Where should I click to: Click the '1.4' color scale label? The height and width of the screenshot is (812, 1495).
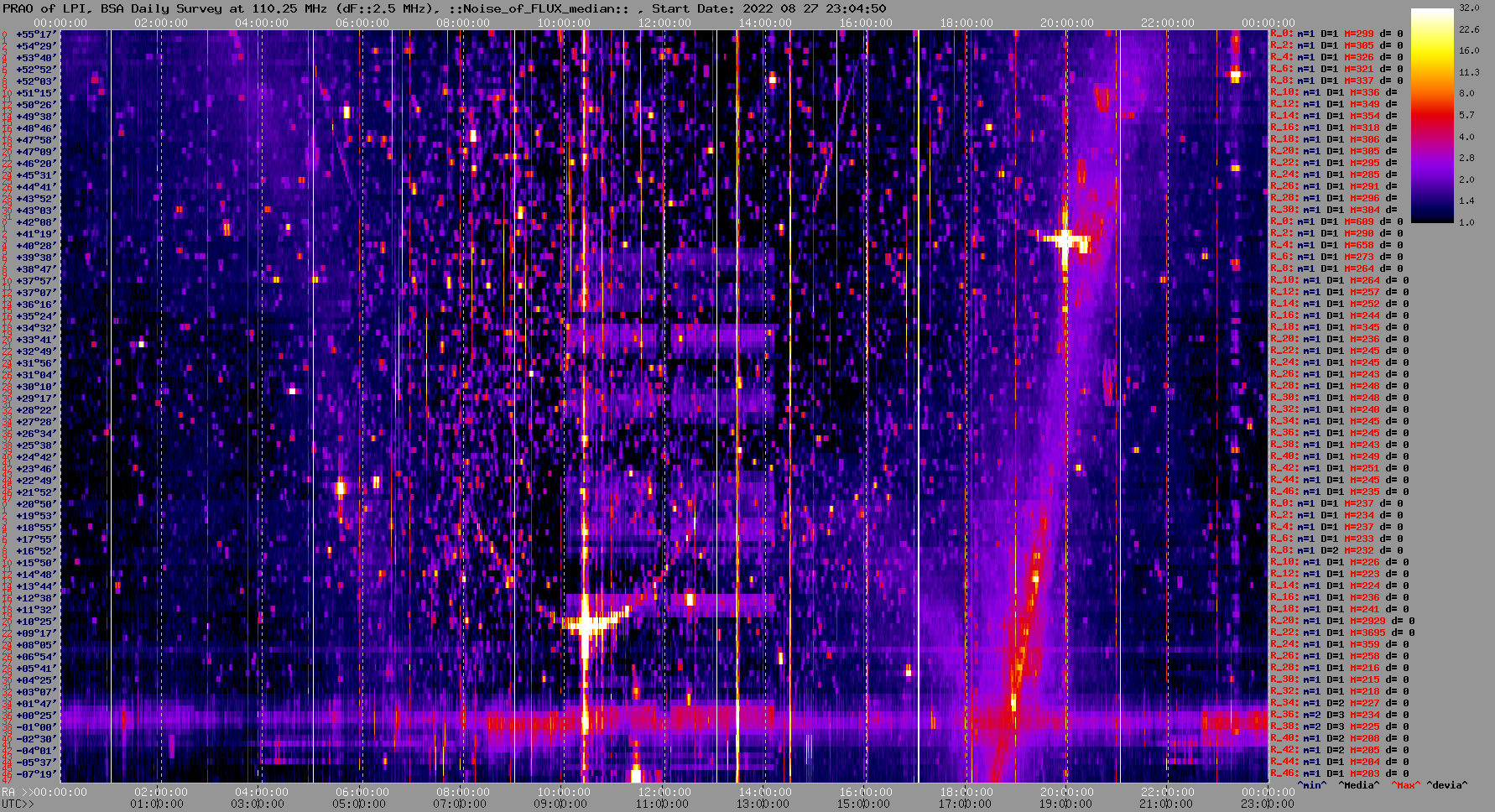(1466, 200)
